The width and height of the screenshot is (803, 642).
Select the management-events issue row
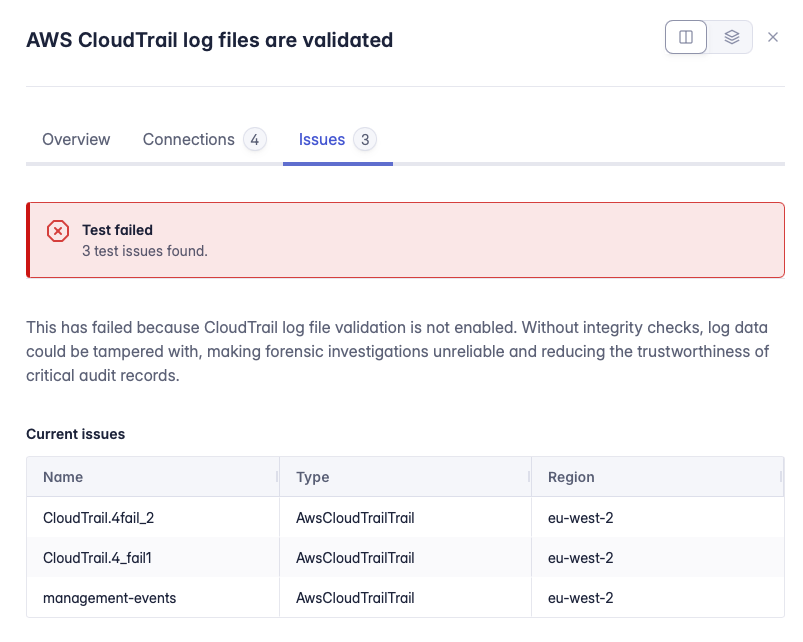(x=109, y=598)
